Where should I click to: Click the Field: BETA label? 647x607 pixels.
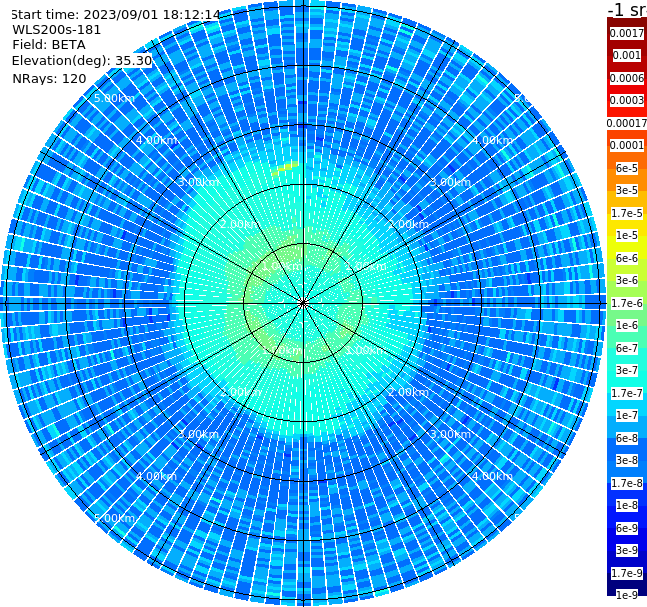pyautogui.click(x=49, y=45)
